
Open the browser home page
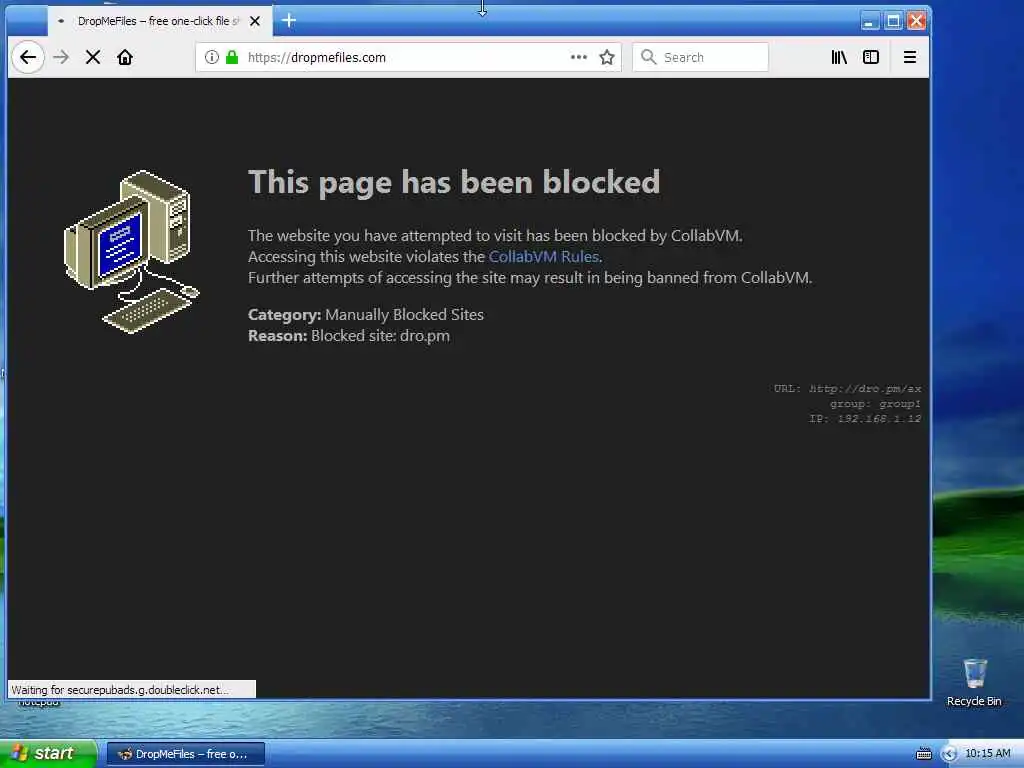125,57
